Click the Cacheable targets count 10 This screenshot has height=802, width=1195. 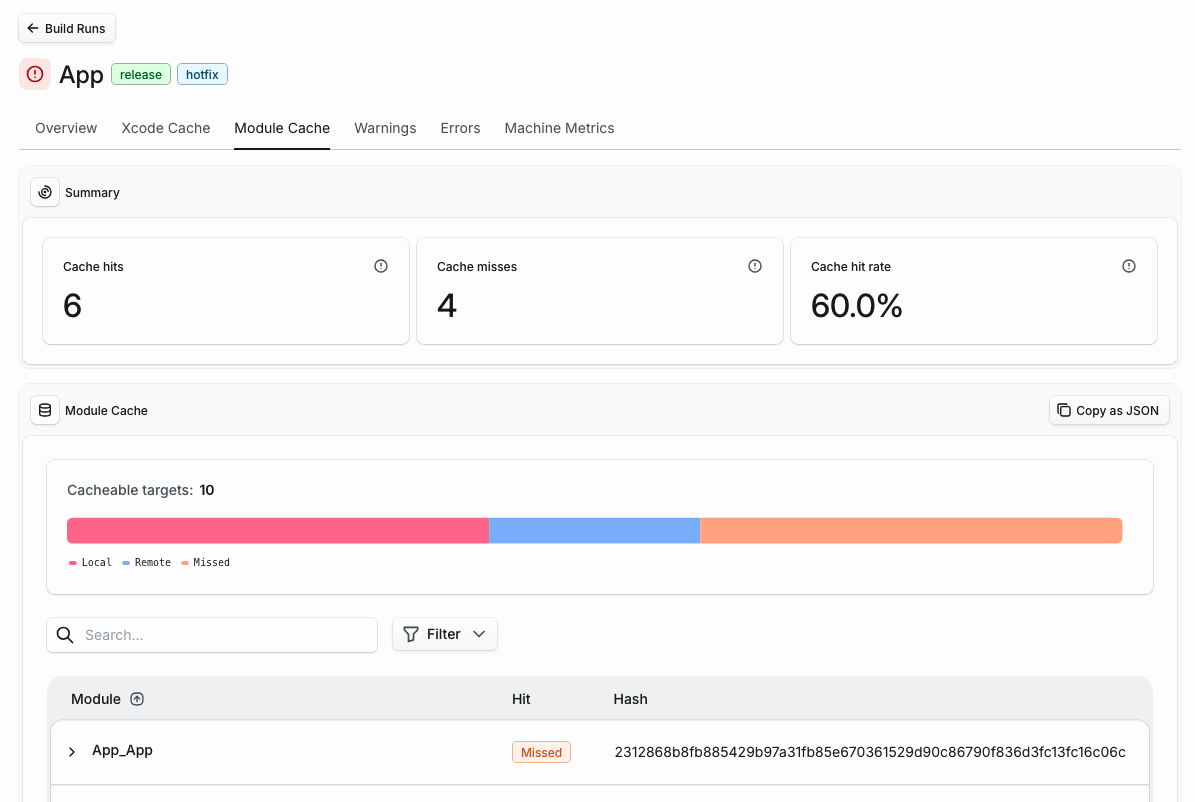(207, 490)
